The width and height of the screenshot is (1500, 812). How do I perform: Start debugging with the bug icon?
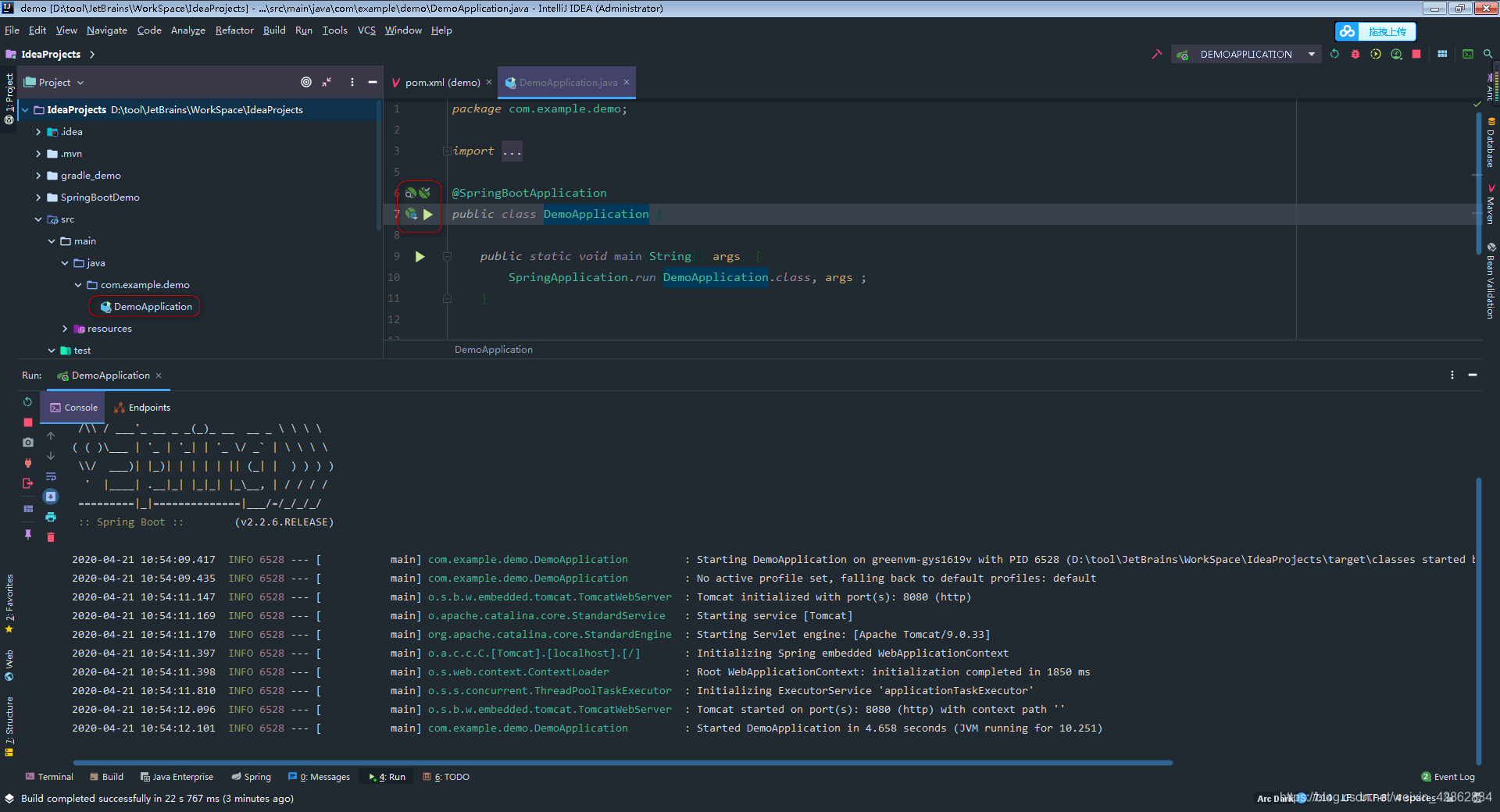tap(1355, 54)
